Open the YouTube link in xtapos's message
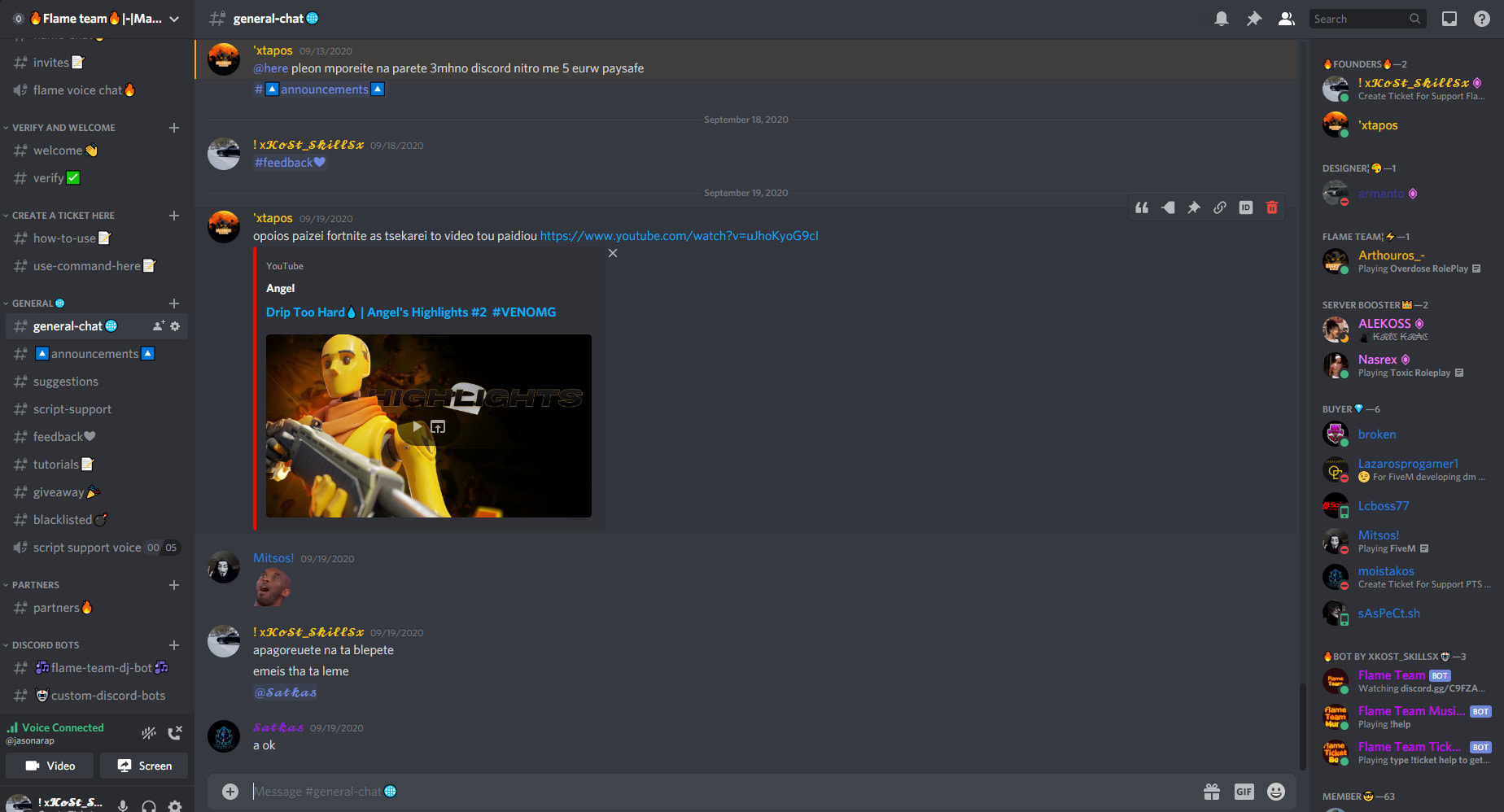 click(679, 235)
